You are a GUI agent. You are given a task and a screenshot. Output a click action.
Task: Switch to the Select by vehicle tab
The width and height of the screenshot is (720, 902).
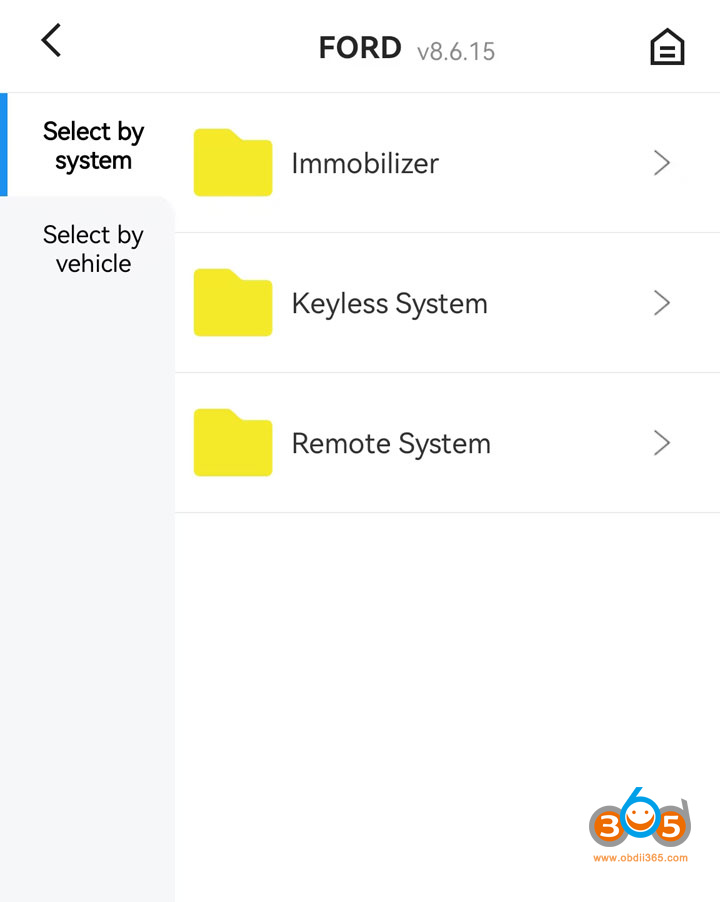tap(93, 249)
